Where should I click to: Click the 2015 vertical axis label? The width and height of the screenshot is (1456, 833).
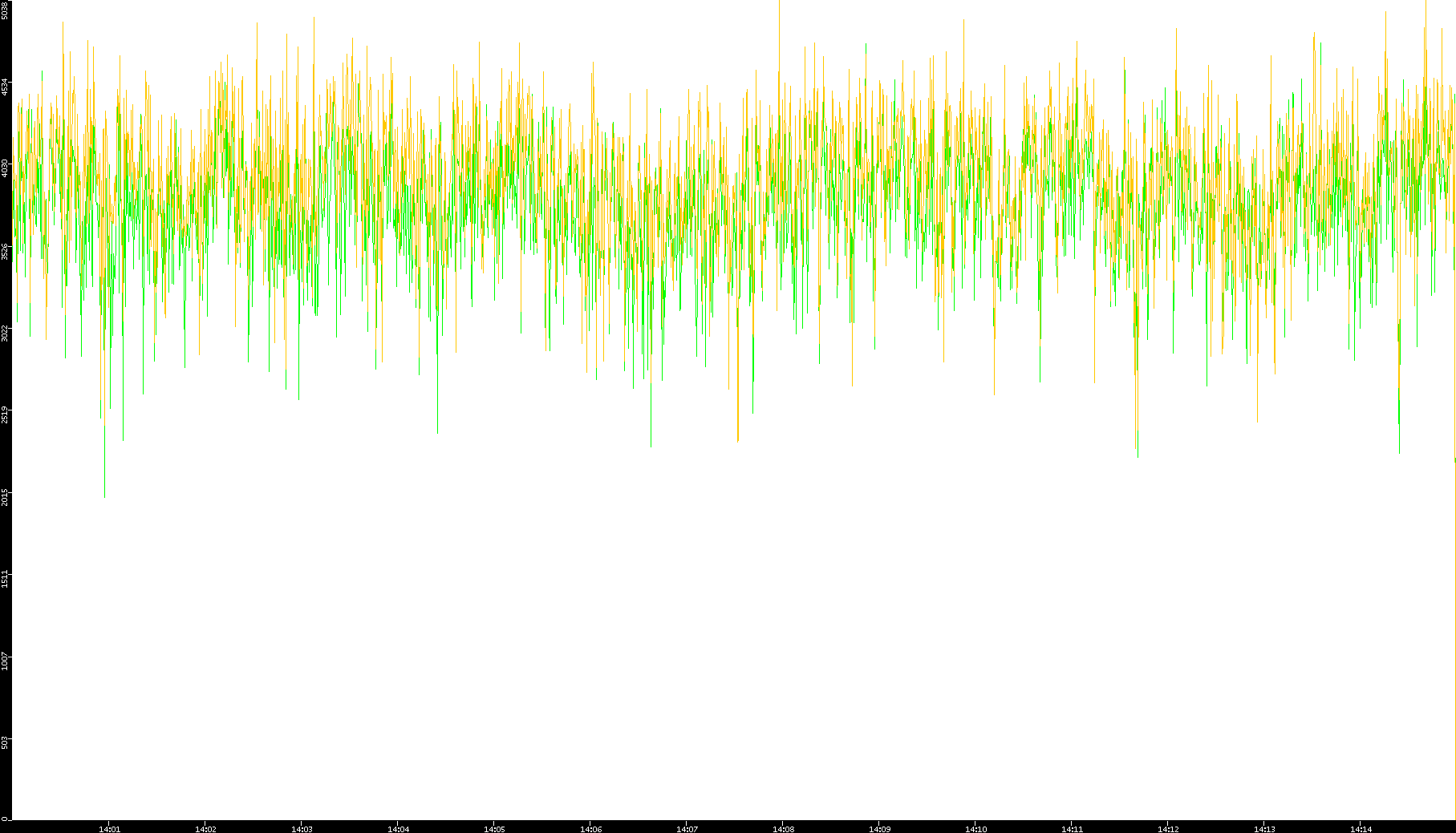click(6, 497)
